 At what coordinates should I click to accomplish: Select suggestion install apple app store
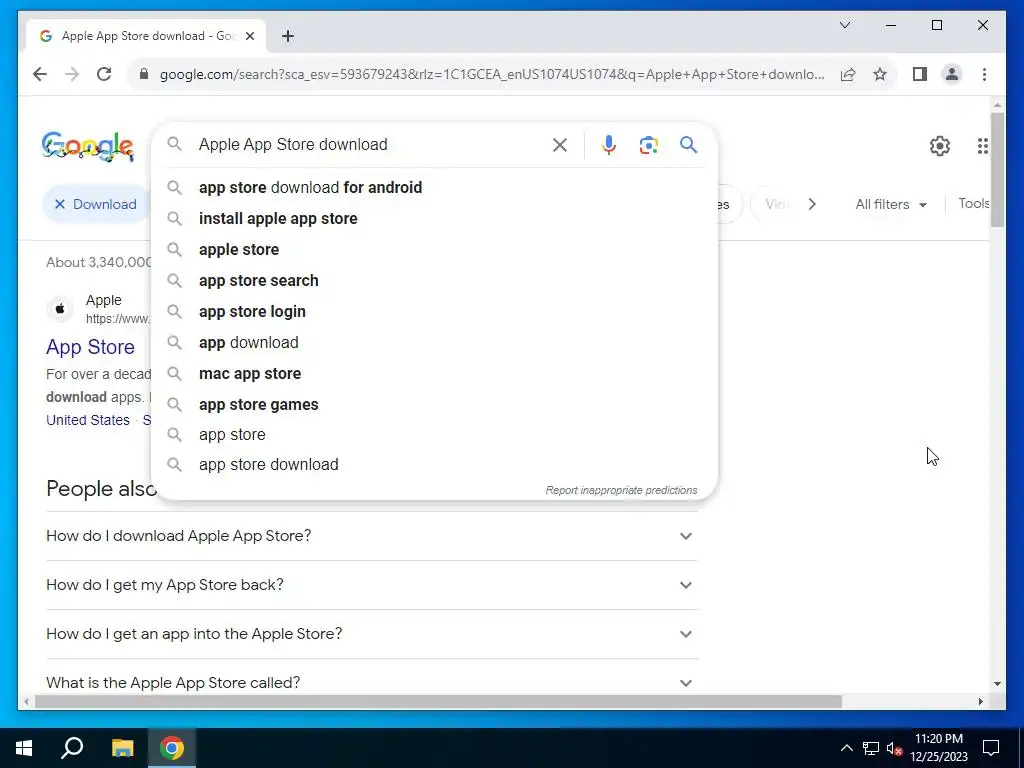[x=434, y=219]
